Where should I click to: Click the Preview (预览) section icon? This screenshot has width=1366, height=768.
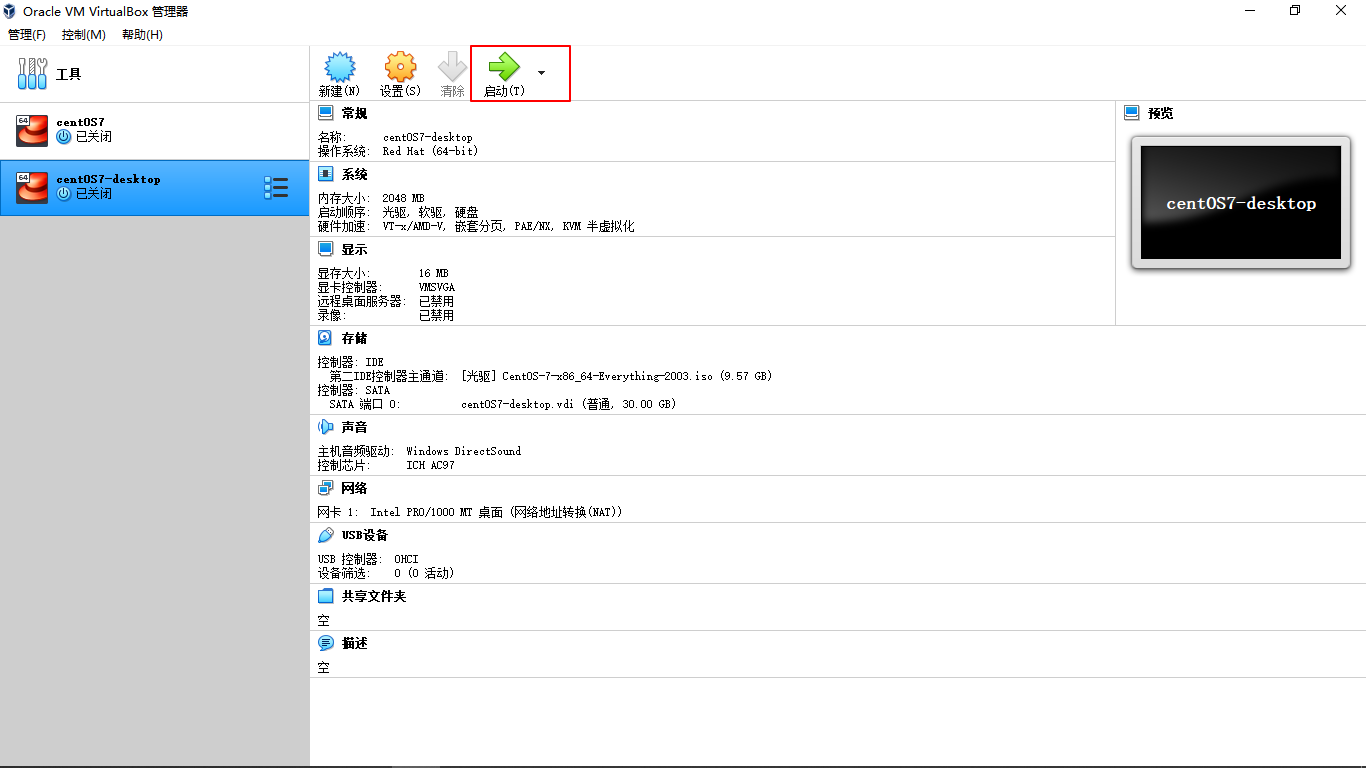1132,113
